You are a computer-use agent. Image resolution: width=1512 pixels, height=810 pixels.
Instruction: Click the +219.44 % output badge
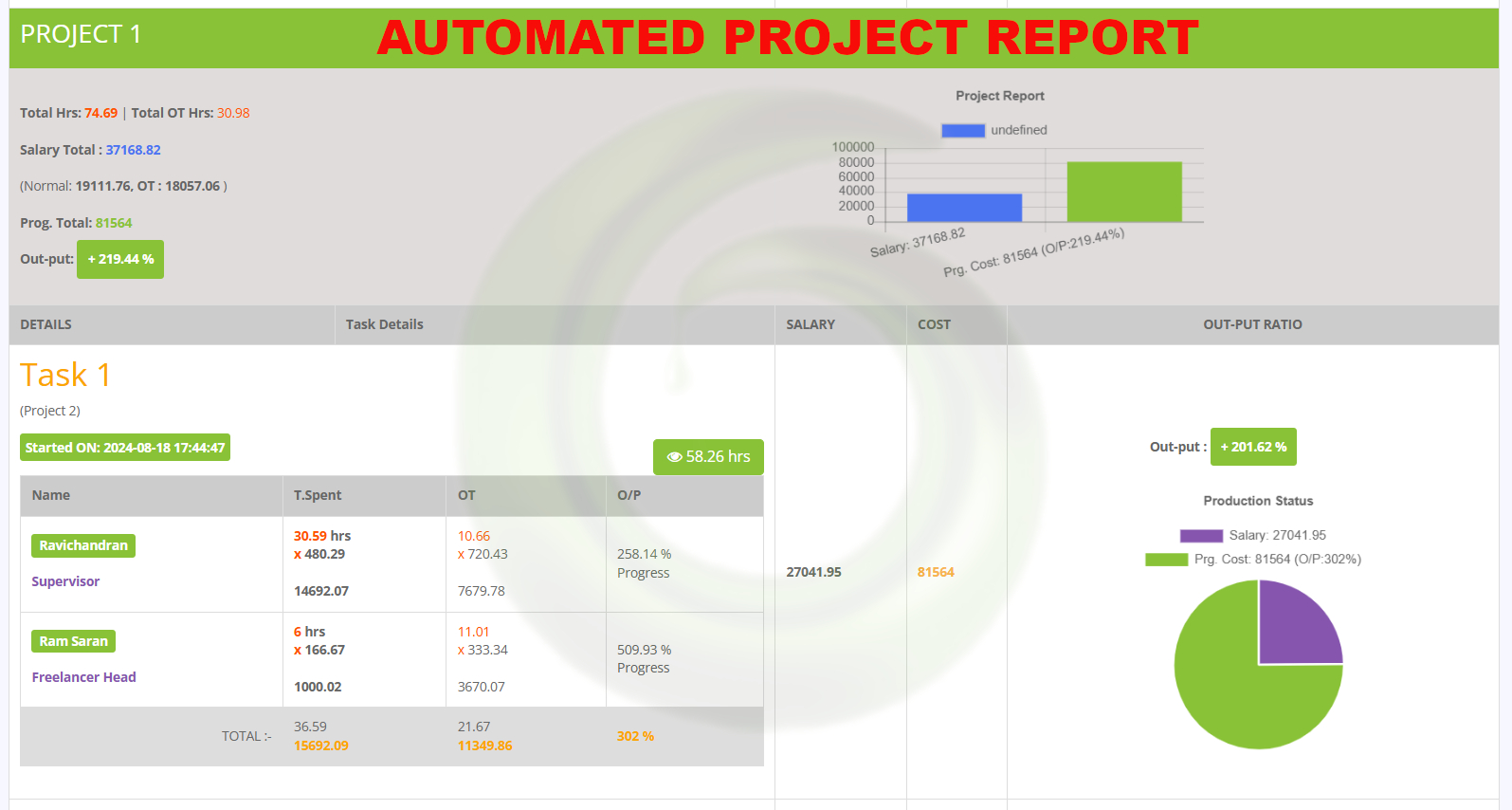[x=120, y=259]
